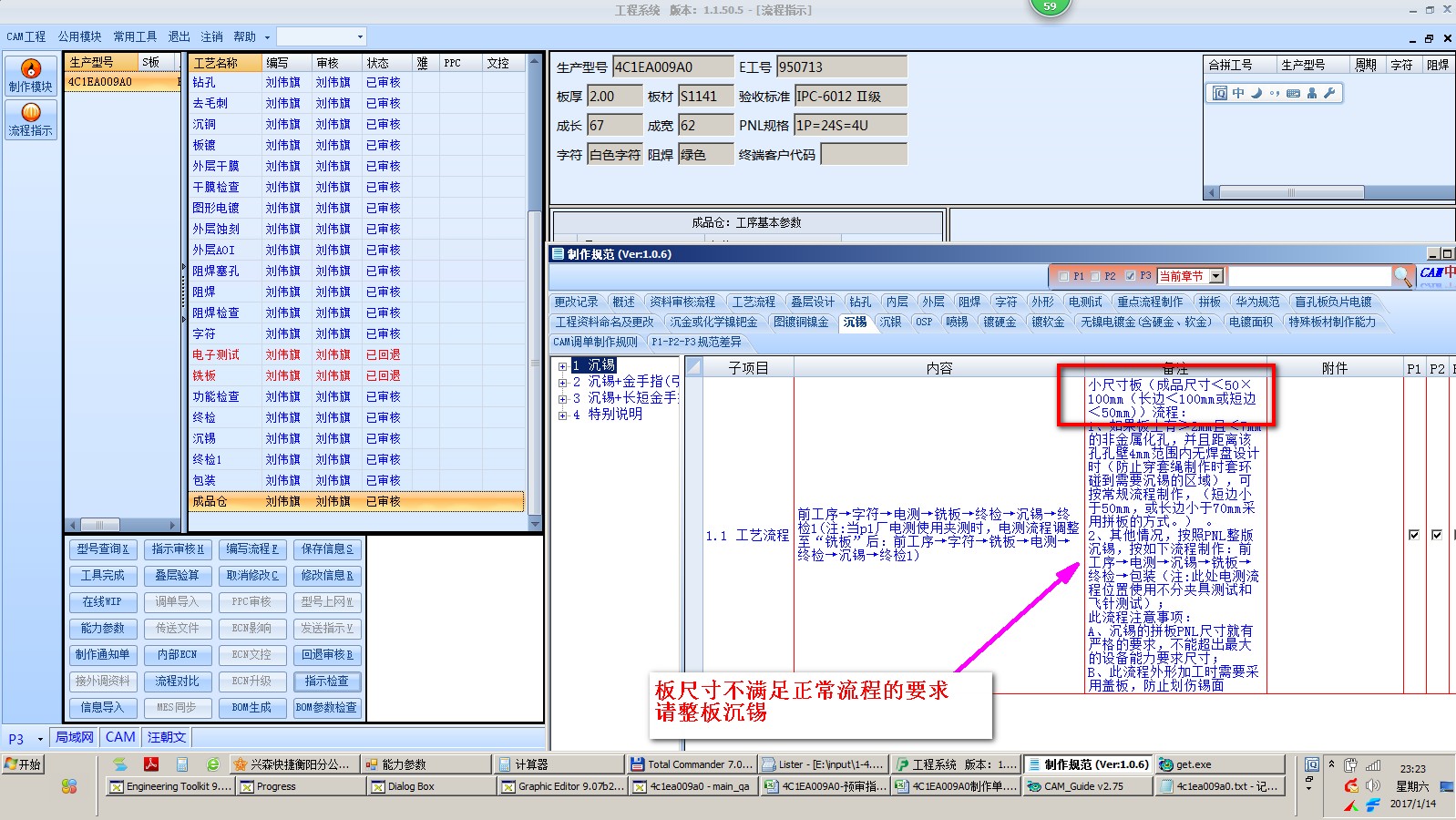Switch to the Progress taskbar item
The height and width of the screenshot is (820, 1456).
point(302,786)
